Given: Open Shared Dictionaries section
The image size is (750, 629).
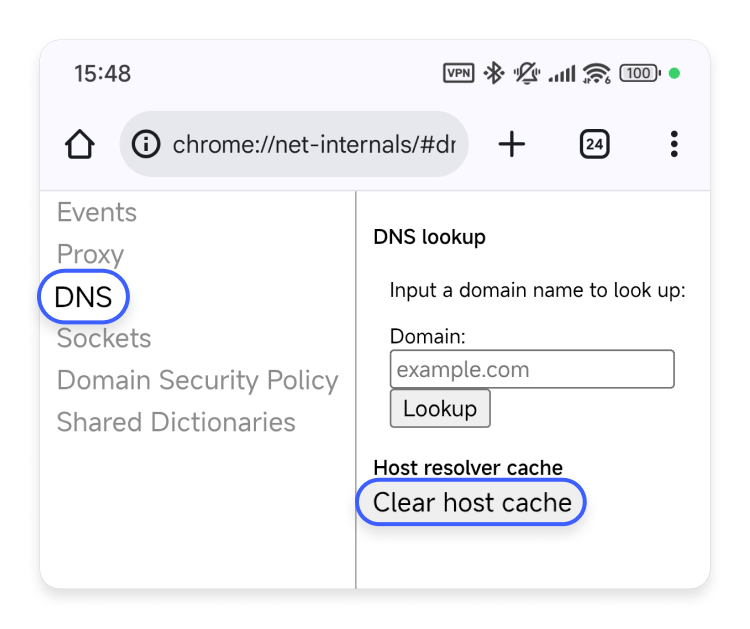Looking at the screenshot, I should click(176, 422).
